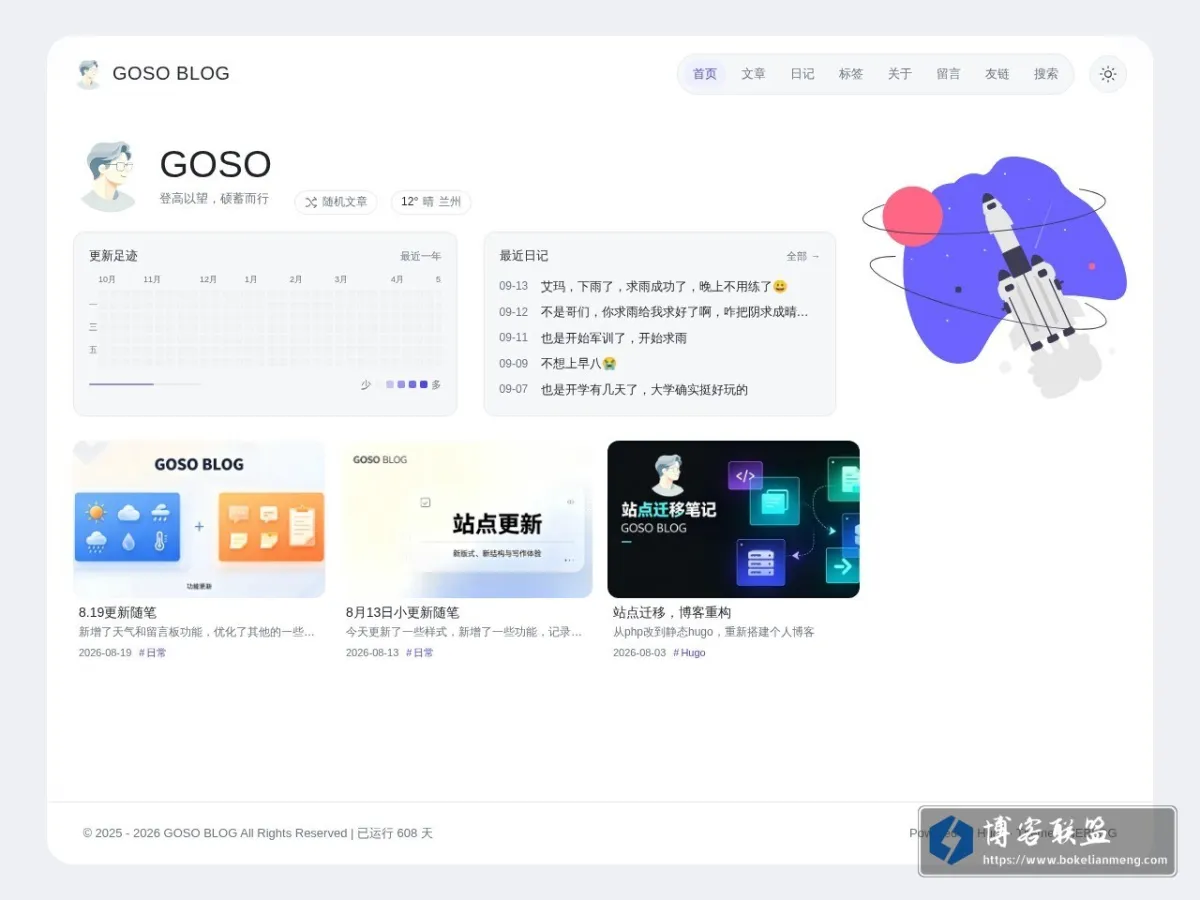Open post title 8.19更新随笔

click(x=118, y=612)
